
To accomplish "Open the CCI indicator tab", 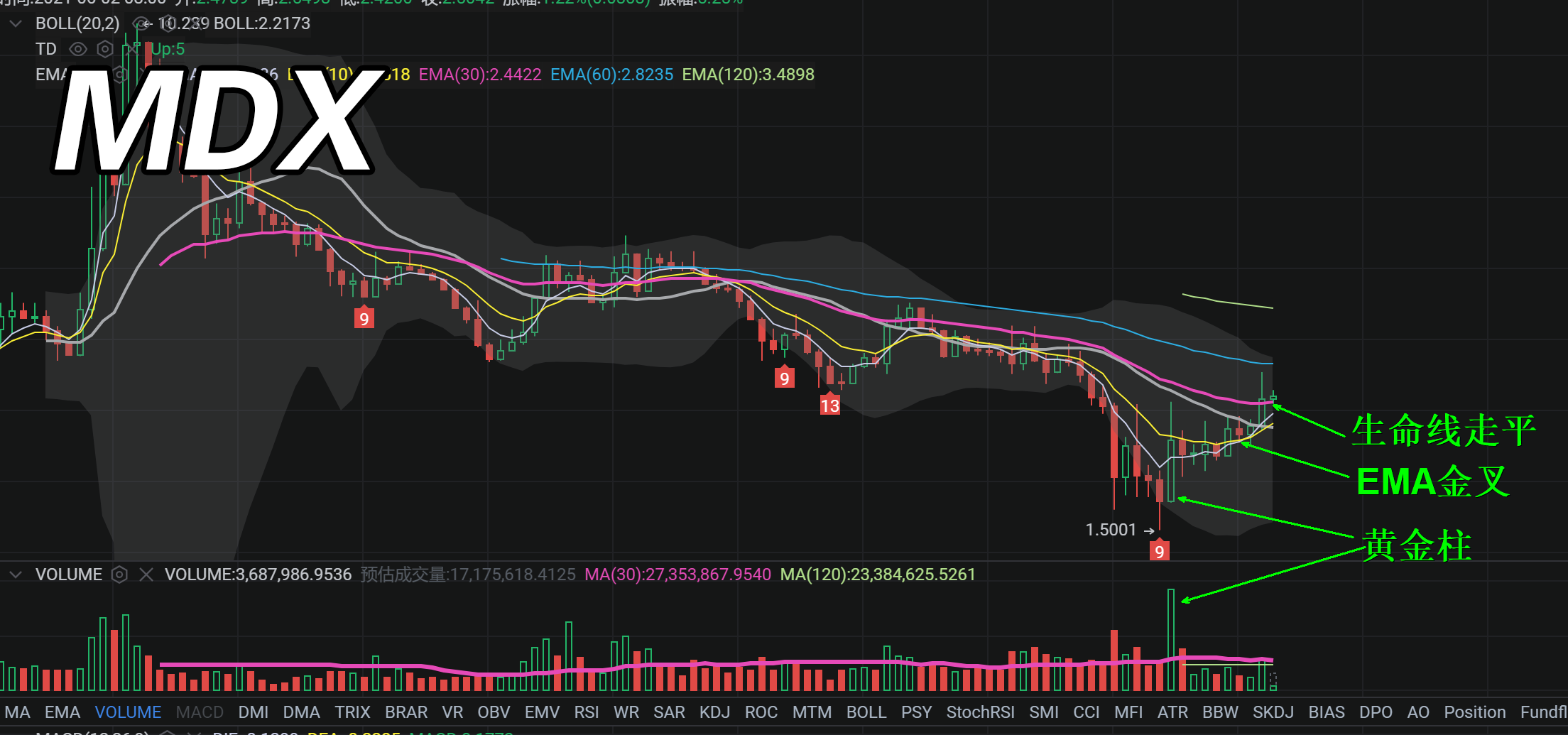I will pos(1087,712).
